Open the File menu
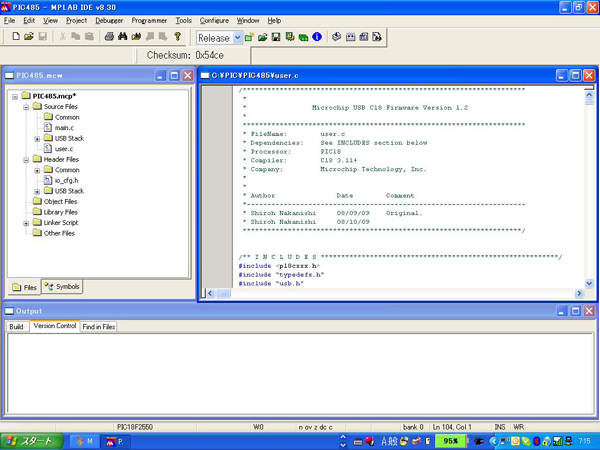This screenshot has width=600, height=450. 10,21
